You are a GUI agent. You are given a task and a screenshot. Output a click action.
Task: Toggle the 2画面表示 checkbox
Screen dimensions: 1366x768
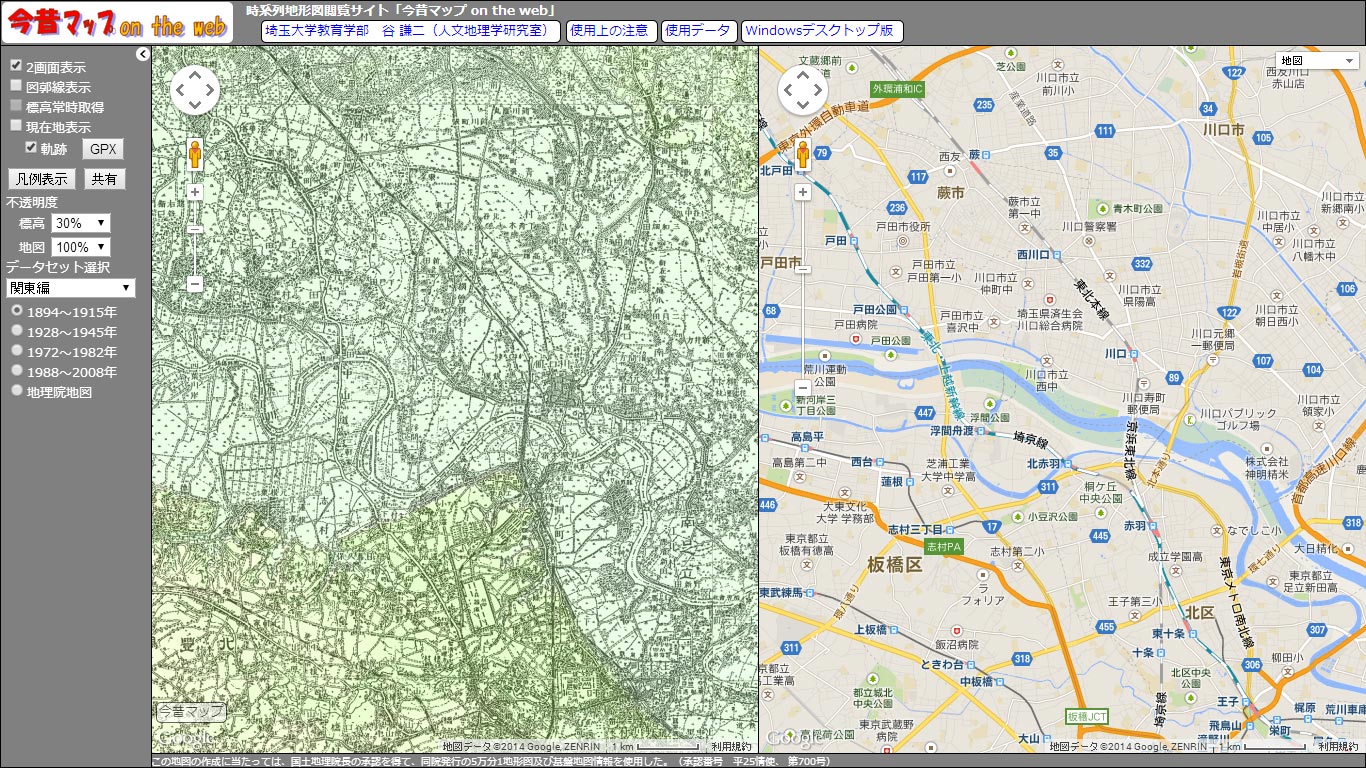pos(16,65)
